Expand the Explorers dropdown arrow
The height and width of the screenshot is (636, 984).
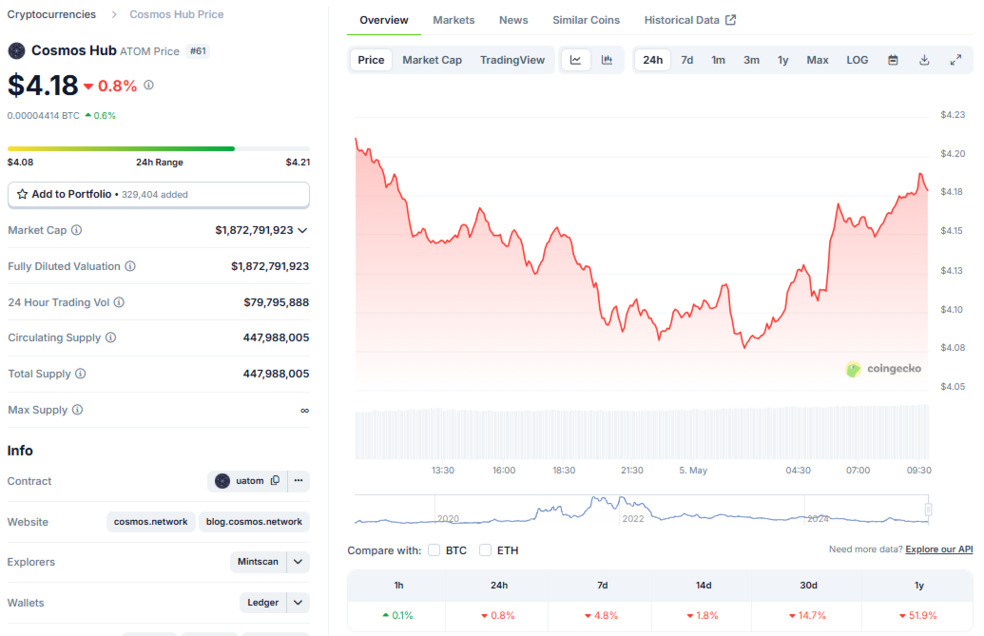coord(298,561)
